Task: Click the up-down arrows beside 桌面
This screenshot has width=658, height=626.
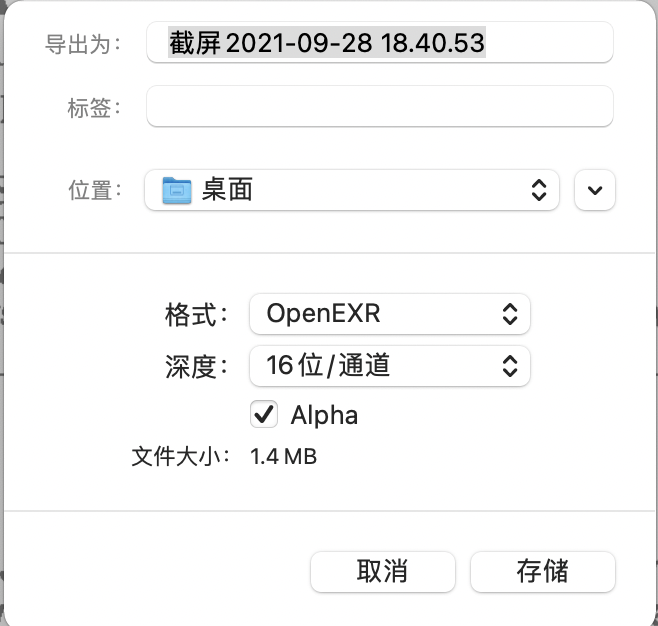Action: [x=538, y=190]
